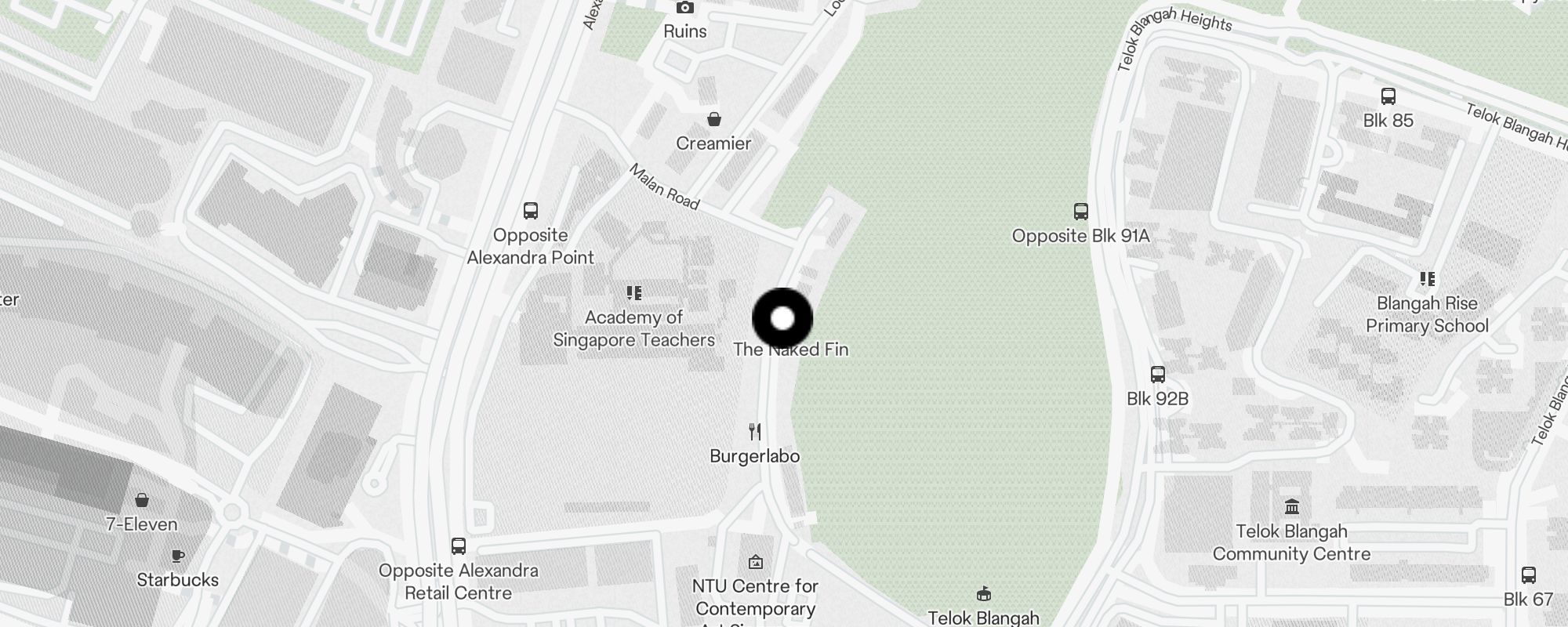The width and height of the screenshot is (1568, 627).
Task: Select the Opposite Blk 91A bus stop icon
Action: (x=1081, y=211)
